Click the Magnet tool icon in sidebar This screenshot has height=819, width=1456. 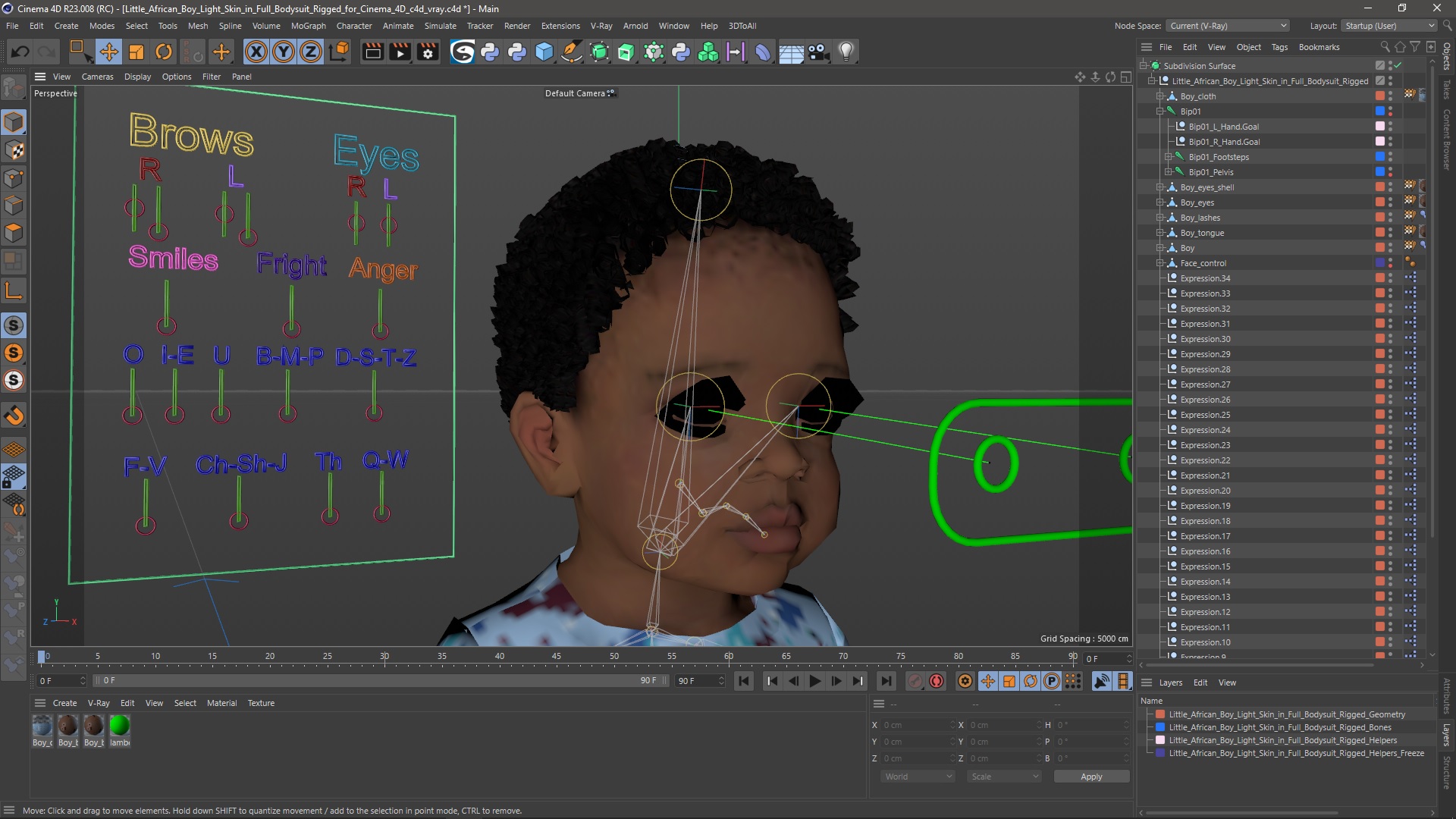point(14,415)
